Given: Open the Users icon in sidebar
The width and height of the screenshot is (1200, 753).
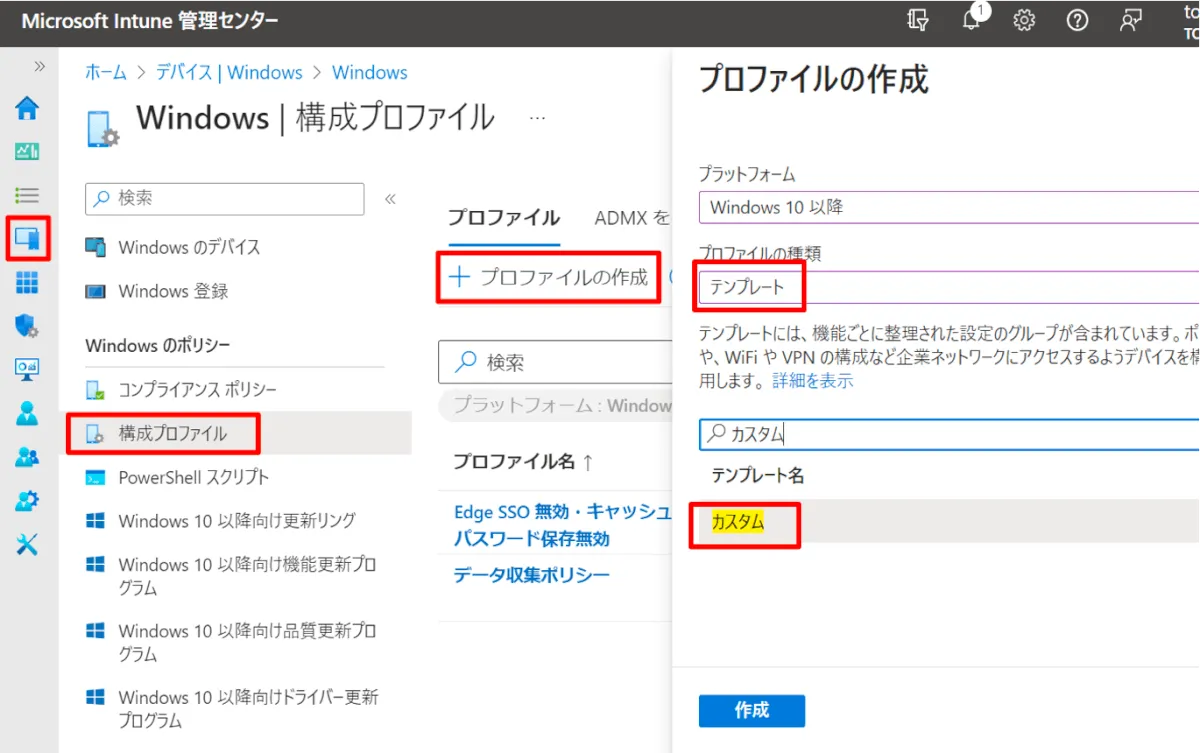Looking at the screenshot, I should click(27, 413).
